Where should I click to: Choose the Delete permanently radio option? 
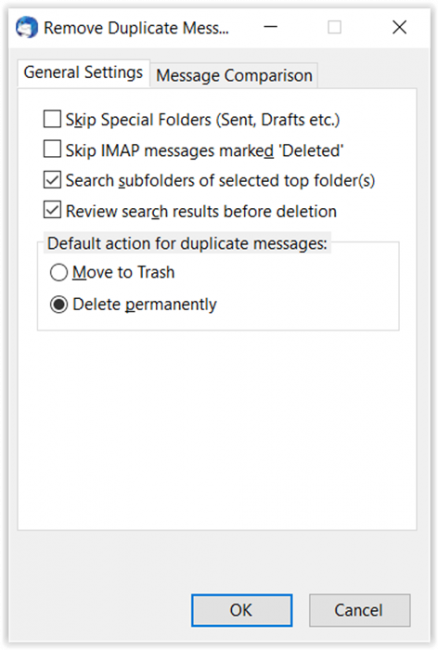pyautogui.click(x=59, y=305)
